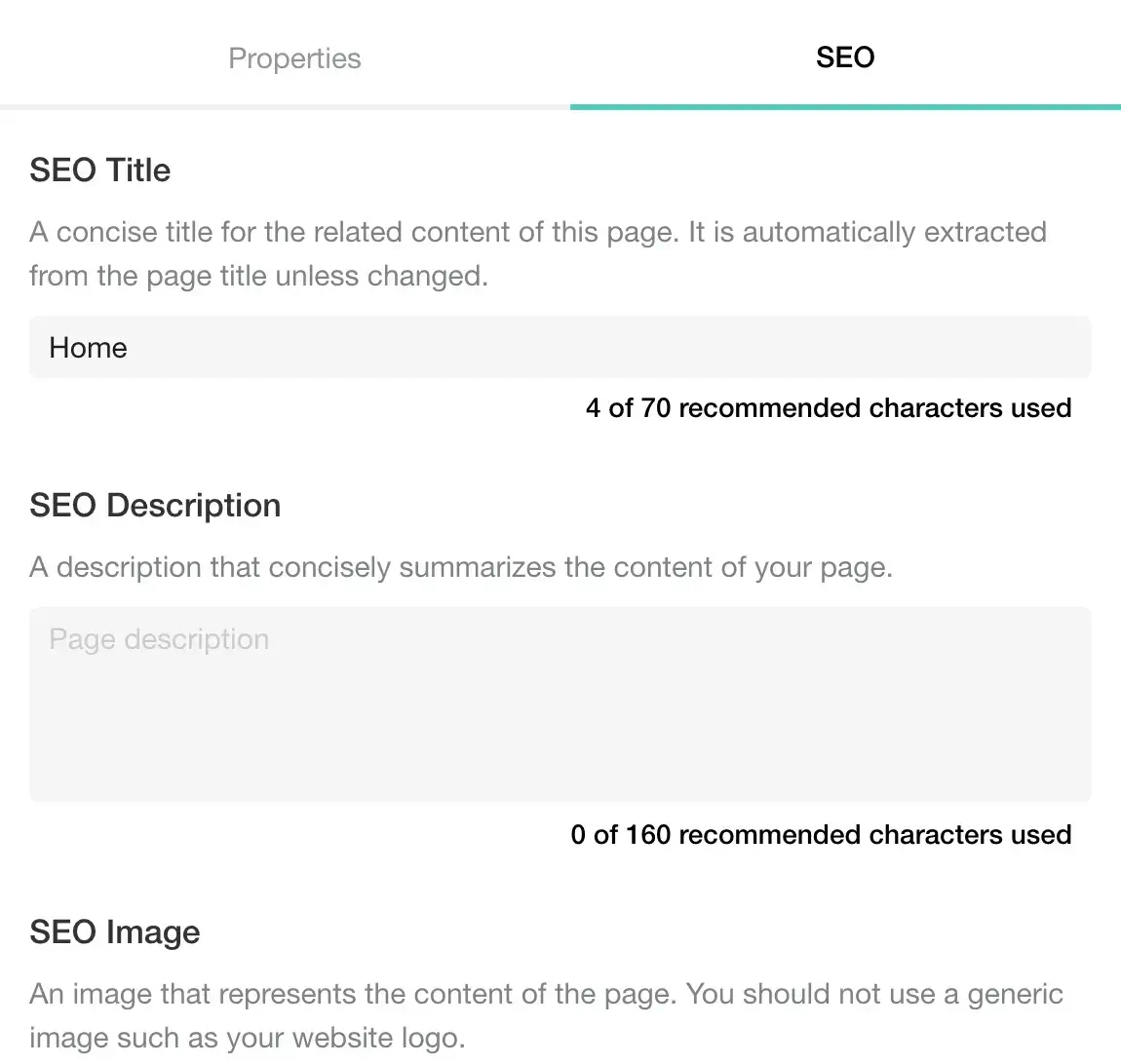Screen dimensions: 1121x1064
Task: Click the gray underline beneath Properties tab
Action: point(285,107)
